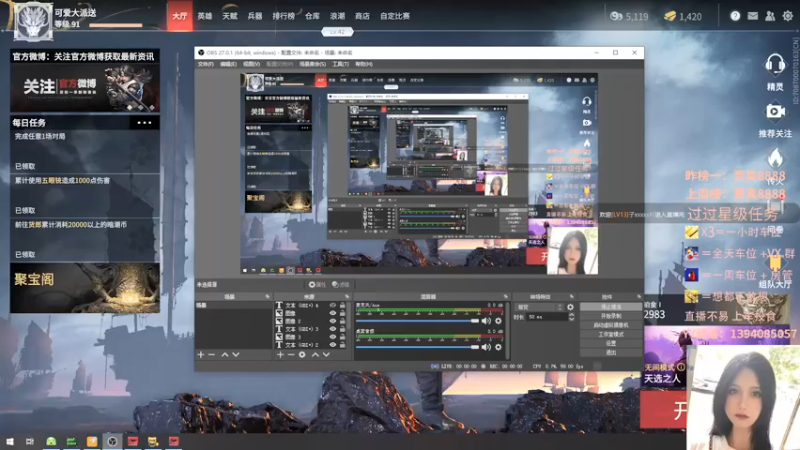Open gear settings for 麦克风/Aux mixer channel
The height and width of the screenshot is (450, 800).
pos(498,321)
